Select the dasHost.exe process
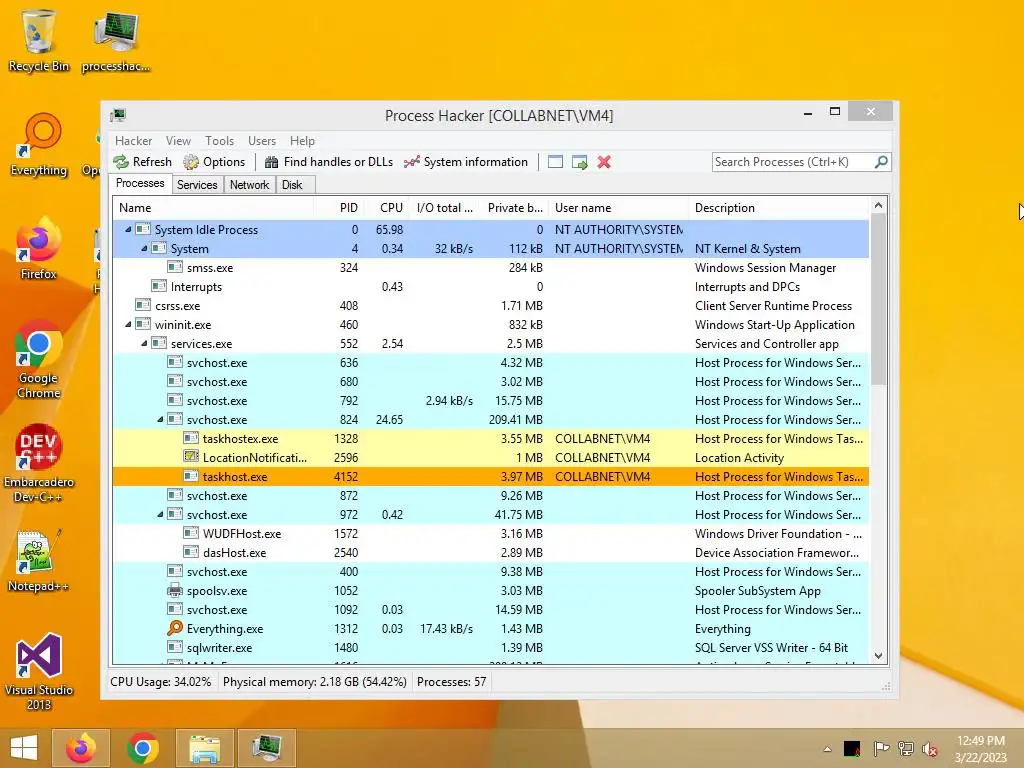Image resolution: width=1024 pixels, height=768 pixels. [x=490, y=552]
